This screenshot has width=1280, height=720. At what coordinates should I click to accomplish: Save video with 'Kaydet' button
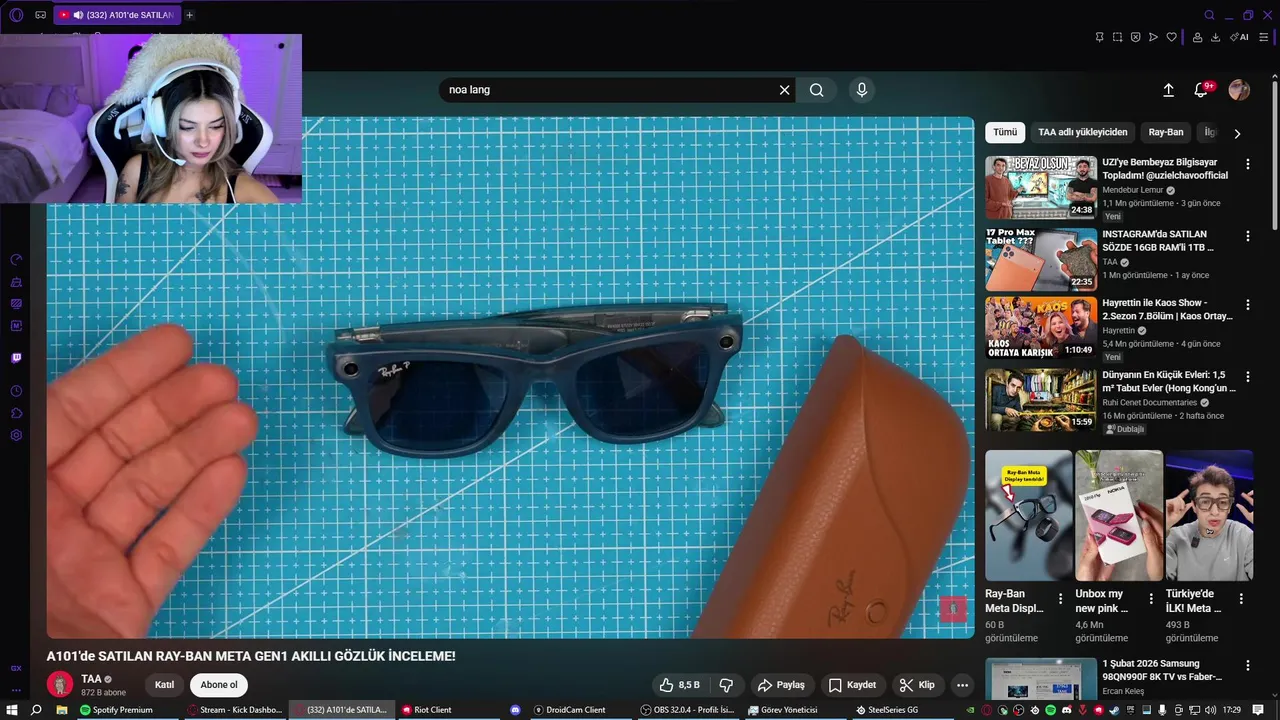point(852,685)
